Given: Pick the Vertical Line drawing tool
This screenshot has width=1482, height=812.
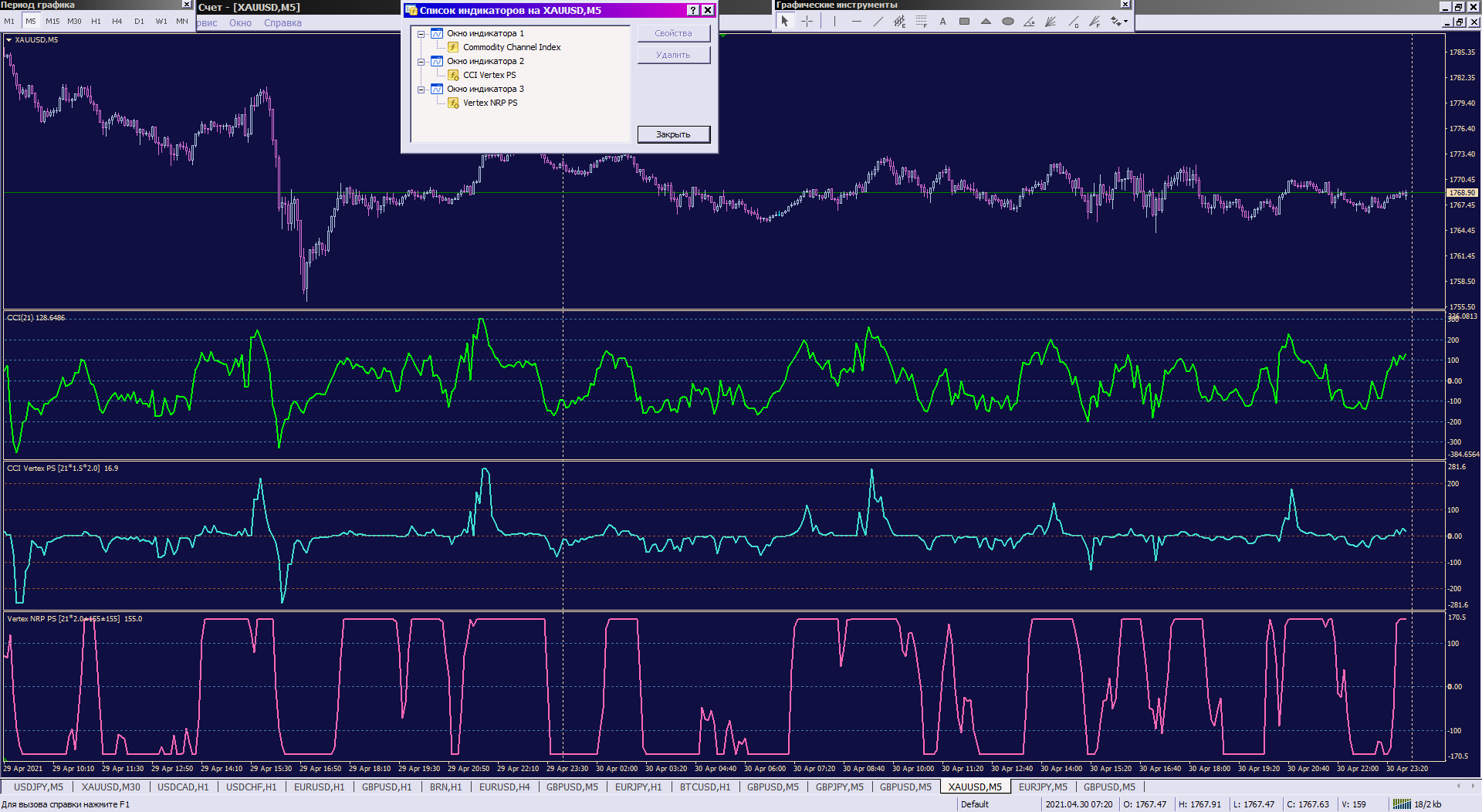Looking at the screenshot, I should coord(834,22).
